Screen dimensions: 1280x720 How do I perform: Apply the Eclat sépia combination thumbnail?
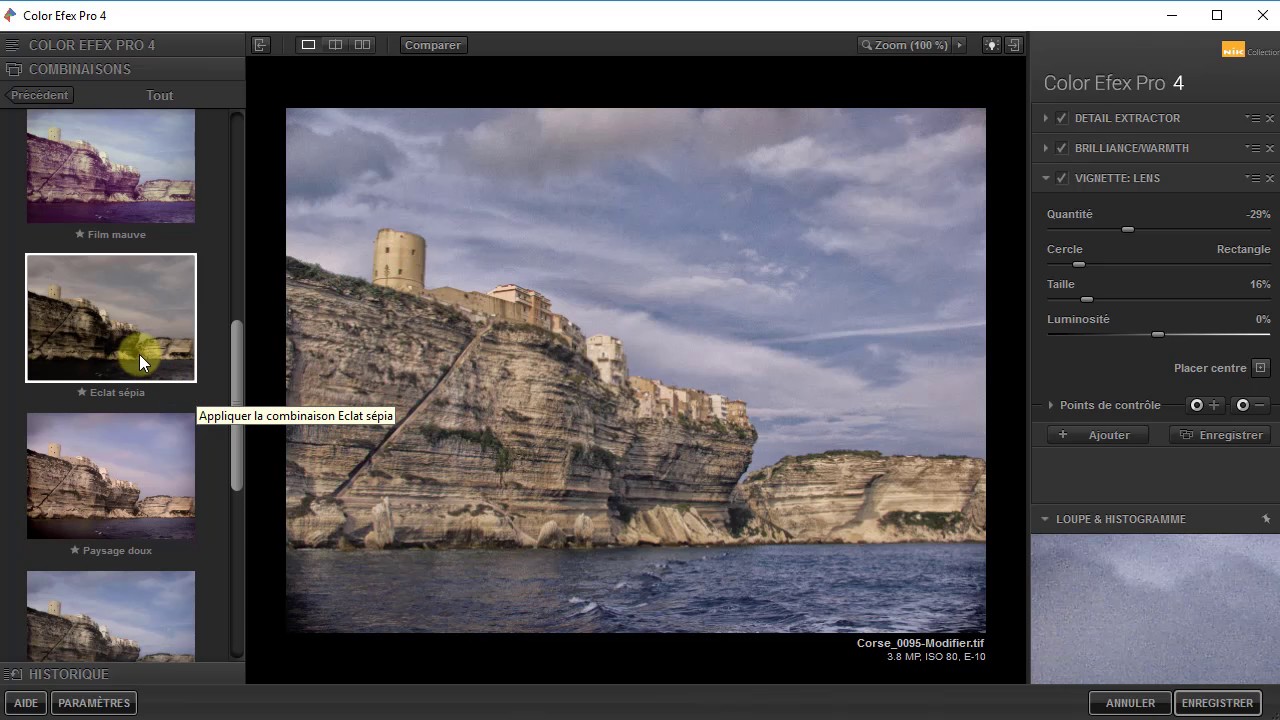coord(111,318)
